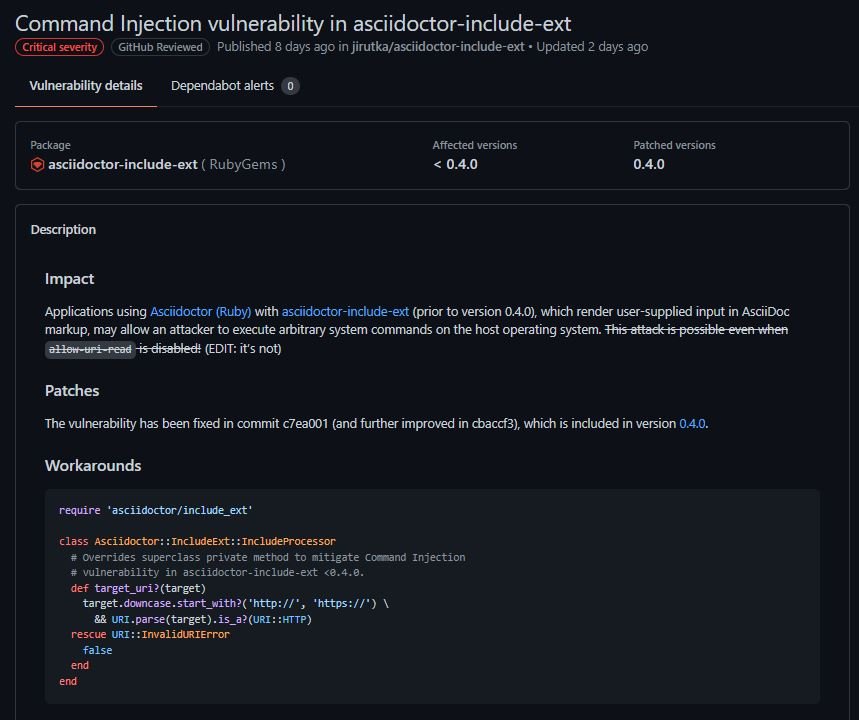Click the advisory title heading
The image size is (859, 720).
click(293, 24)
